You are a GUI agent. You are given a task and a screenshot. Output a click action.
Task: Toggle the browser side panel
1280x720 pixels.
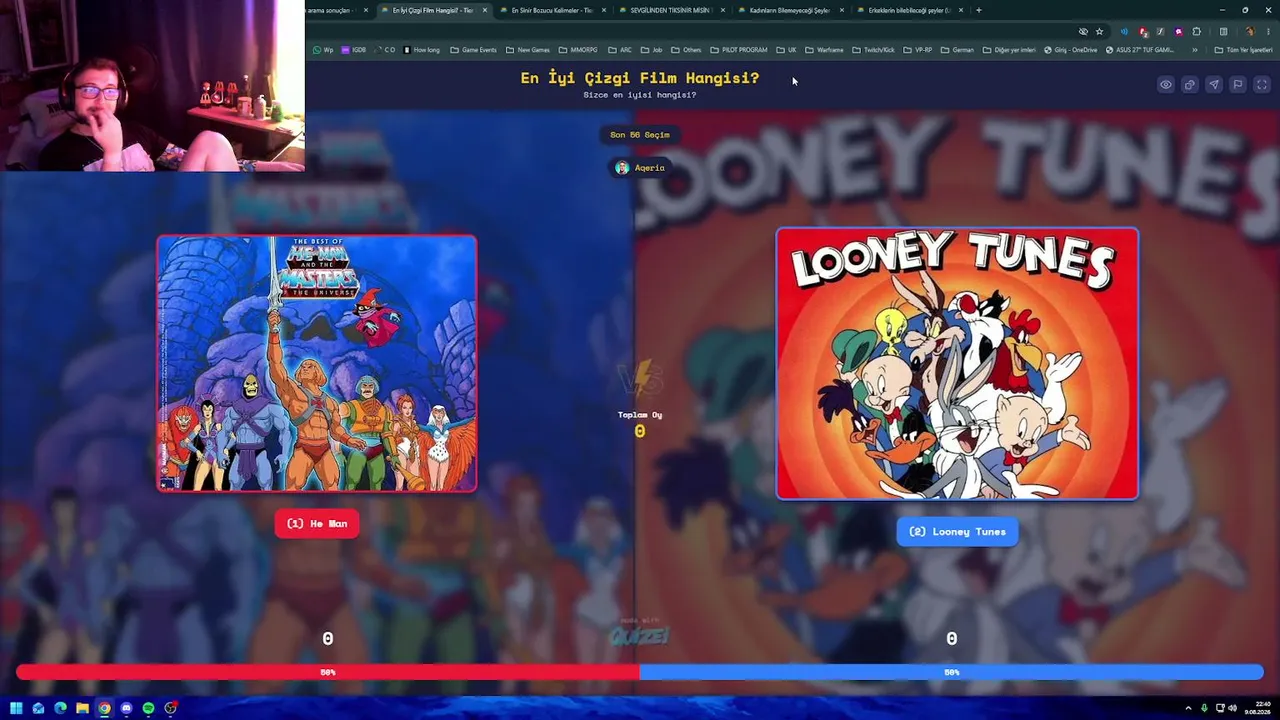(x=1223, y=31)
